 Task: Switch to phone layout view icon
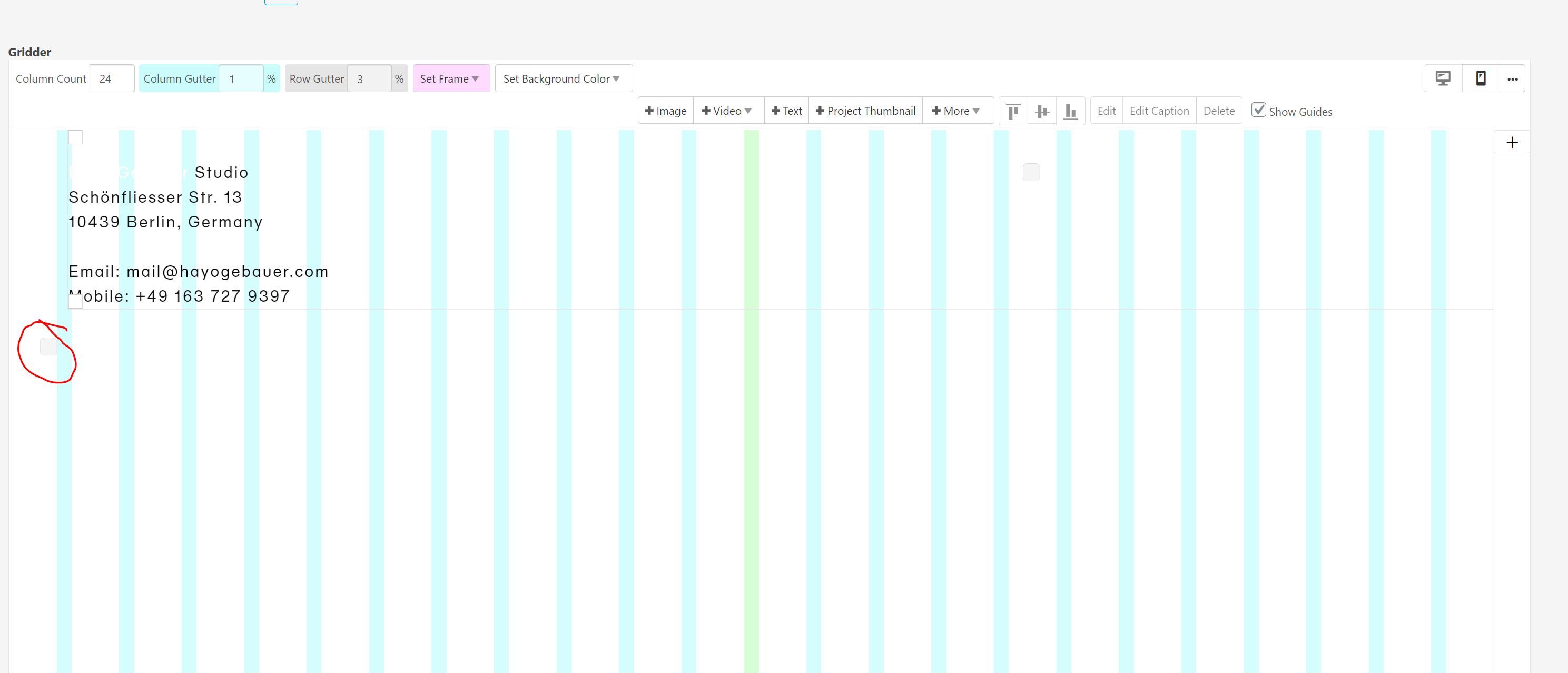point(1481,78)
